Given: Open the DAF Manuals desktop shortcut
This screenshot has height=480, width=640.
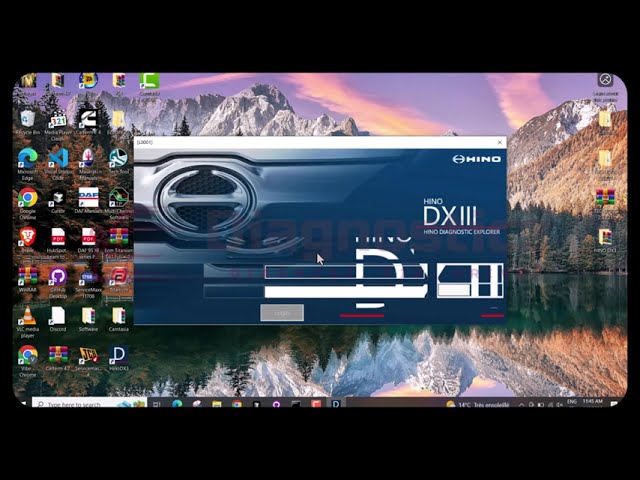Looking at the screenshot, I should point(88,201).
